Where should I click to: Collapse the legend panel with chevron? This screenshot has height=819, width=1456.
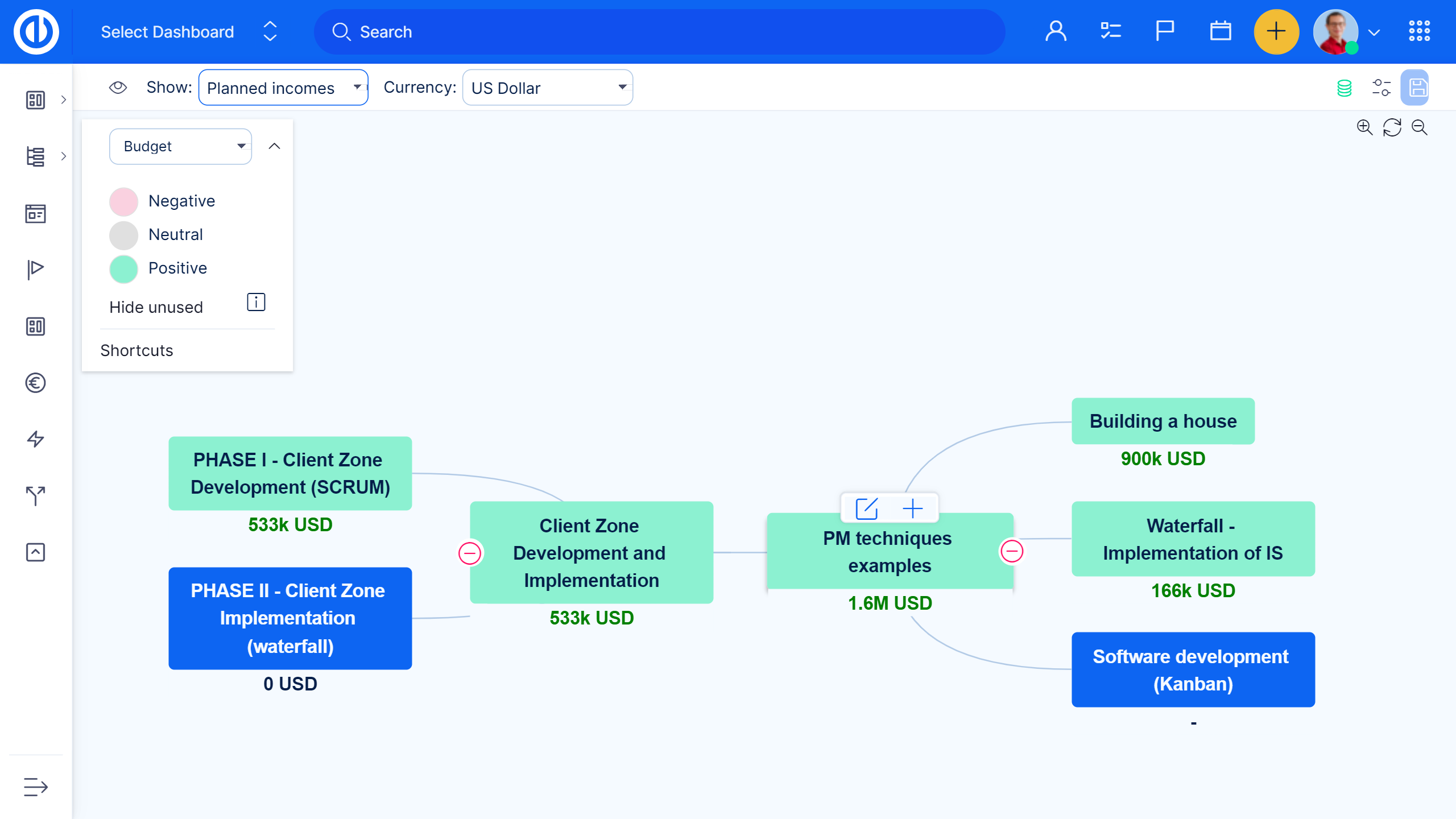(274, 146)
